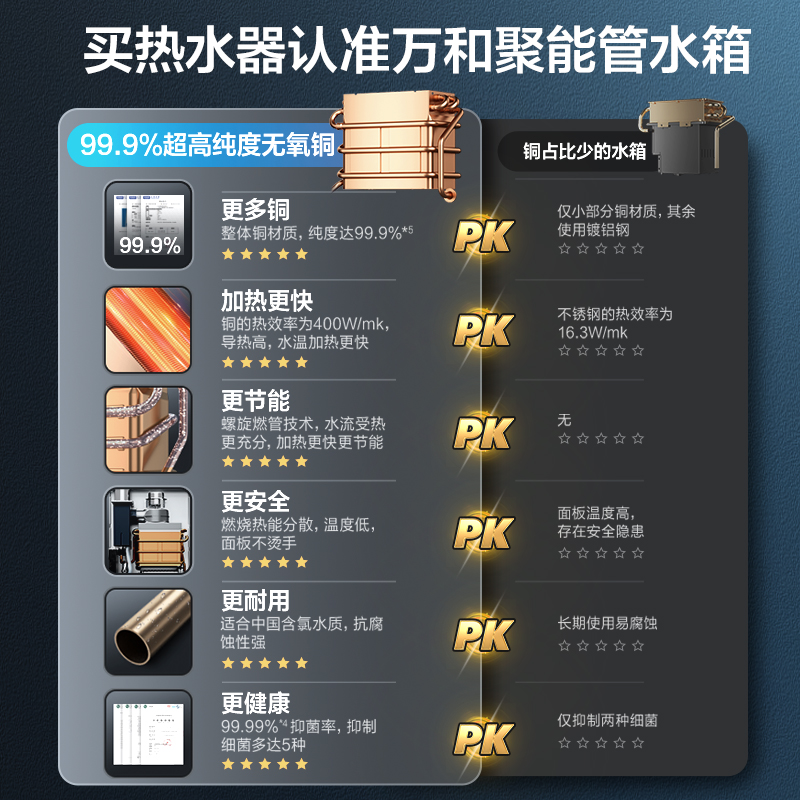Select the 铜占比少的水箱 label

coord(584,151)
